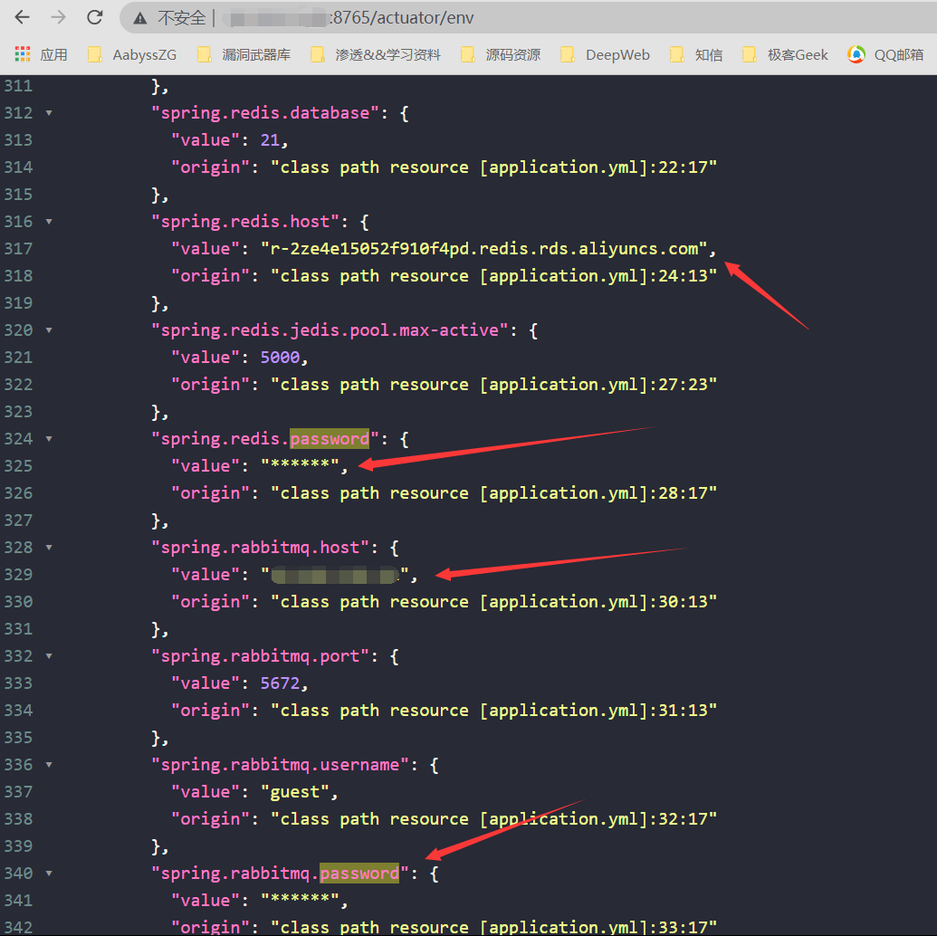This screenshot has height=936, width=937.
Task: Click the "spring.redis.host" key text
Action: tap(246, 222)
